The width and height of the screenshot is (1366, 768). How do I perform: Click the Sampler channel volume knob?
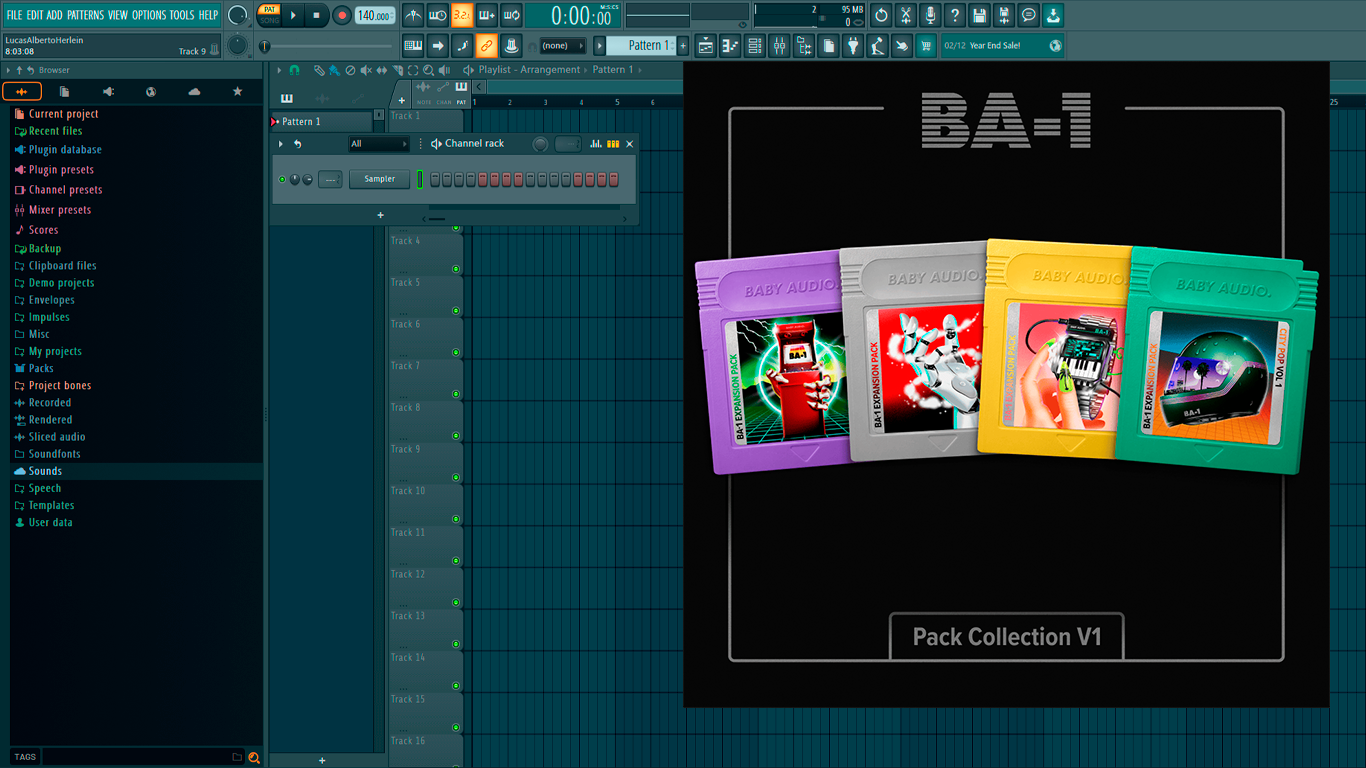pyautogui.click(x=307, y=179)
